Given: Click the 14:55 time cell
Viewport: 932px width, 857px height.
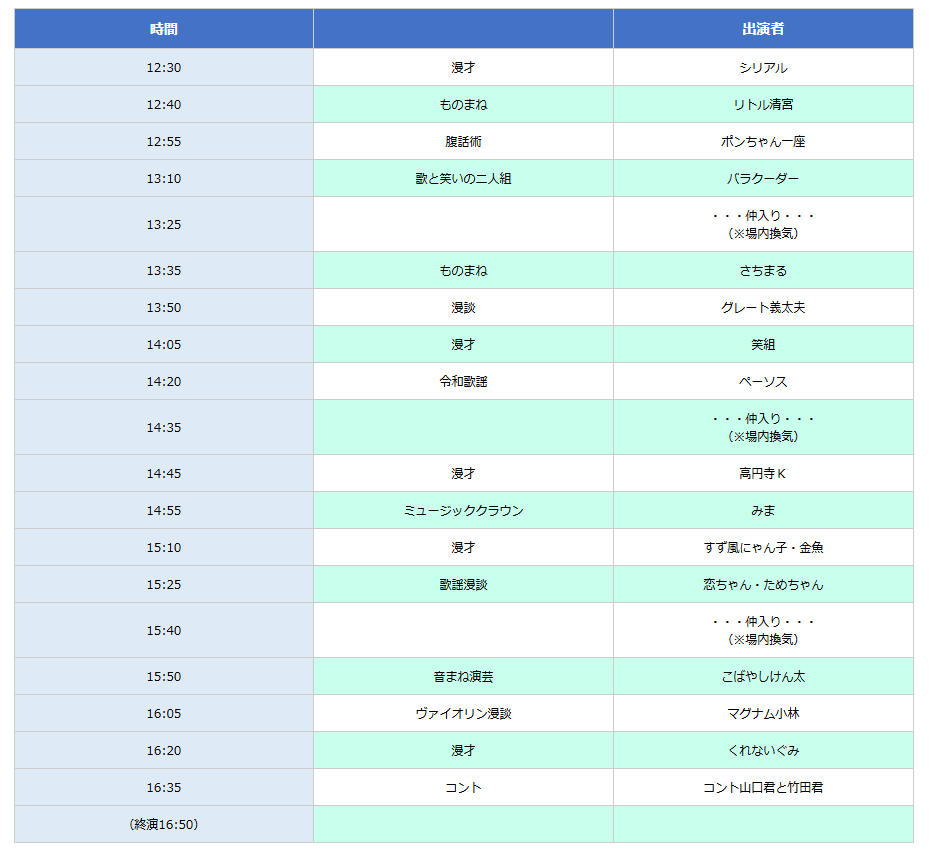Looking at the screenshot, I should coord(164,510).
